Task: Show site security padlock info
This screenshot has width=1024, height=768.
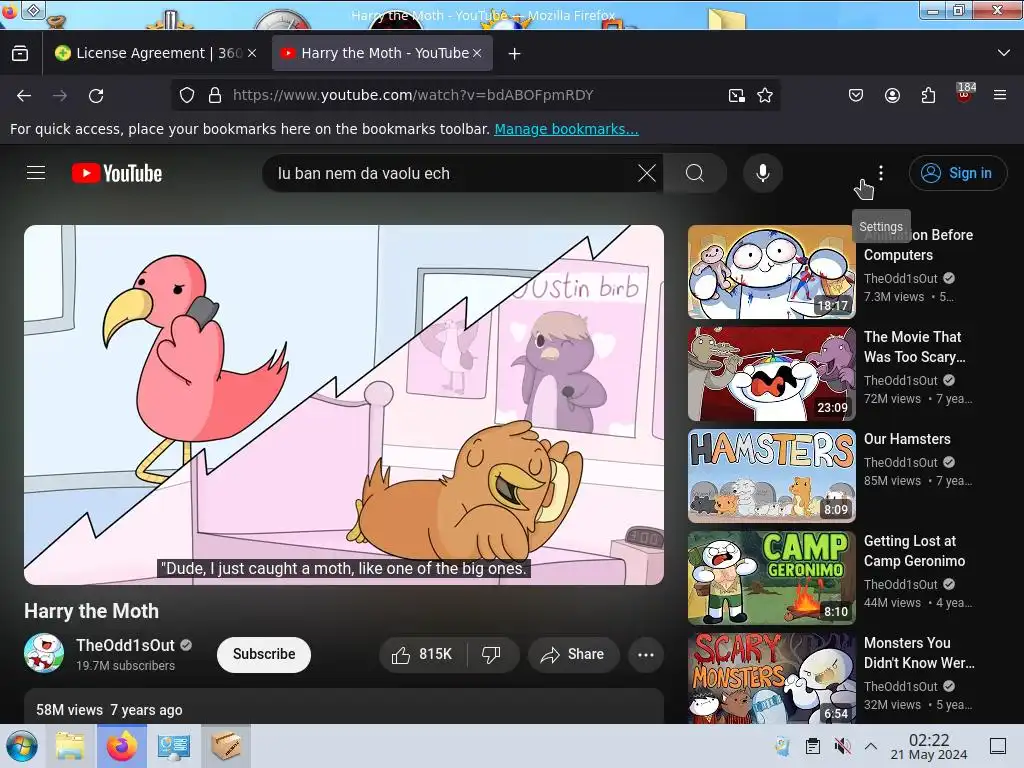Action: [x=215, y=95]
